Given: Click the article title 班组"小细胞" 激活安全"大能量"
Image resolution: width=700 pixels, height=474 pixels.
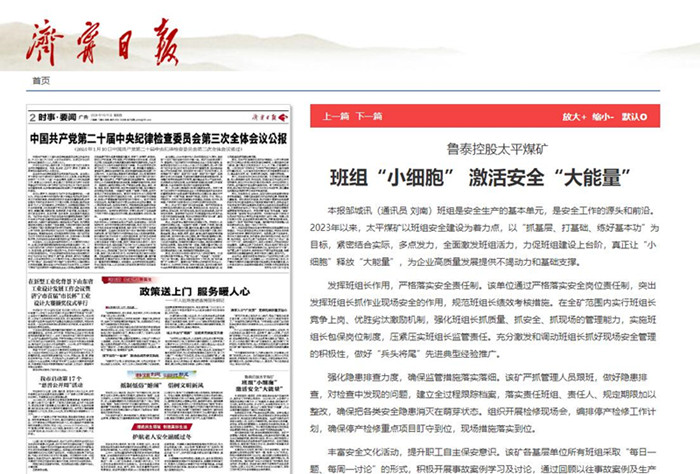Looking at the screenshot, I should 480,177.
